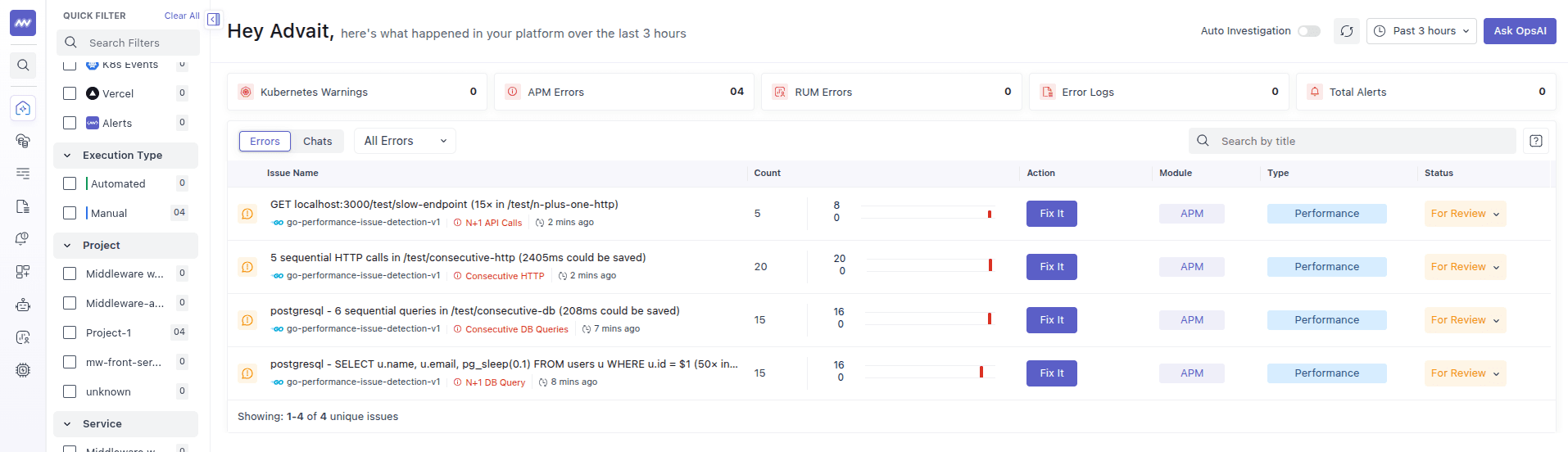Viewport: 1568px width, 452px height.
Task: Check the Middleware-a... project checkbox
Action: coord(70,303)
